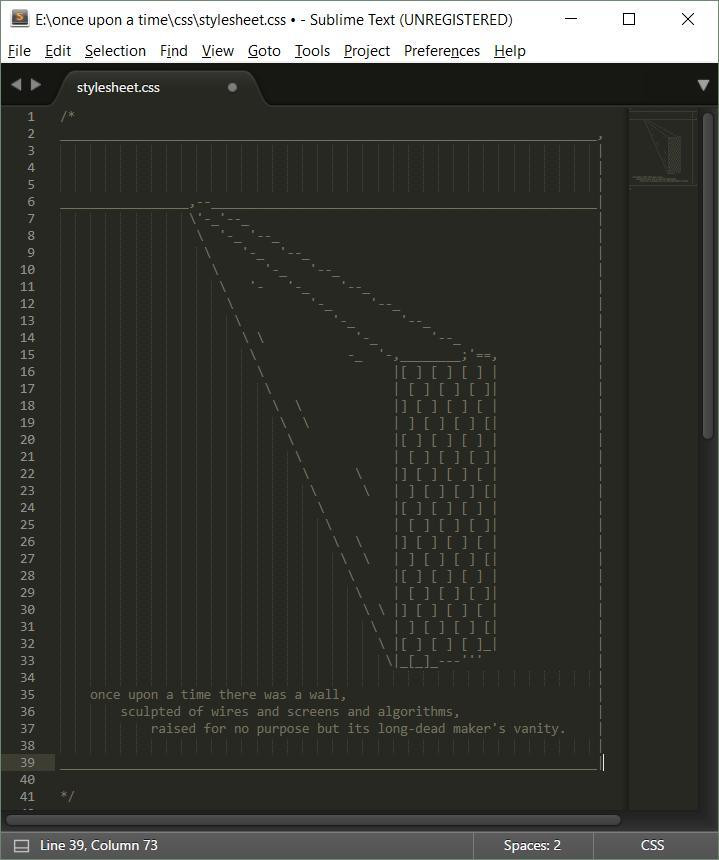
Task: Open the File menu
Action: point(19,50)
